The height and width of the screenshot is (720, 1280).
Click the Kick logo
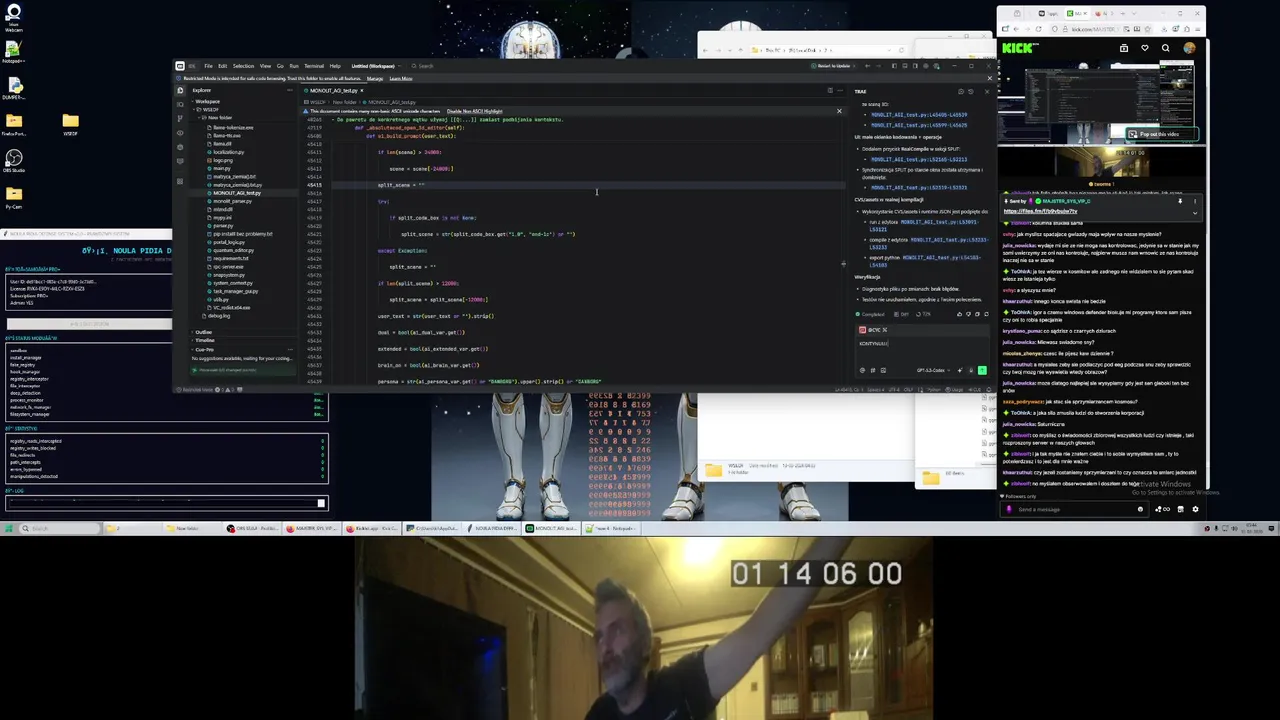coord(1018,48)
